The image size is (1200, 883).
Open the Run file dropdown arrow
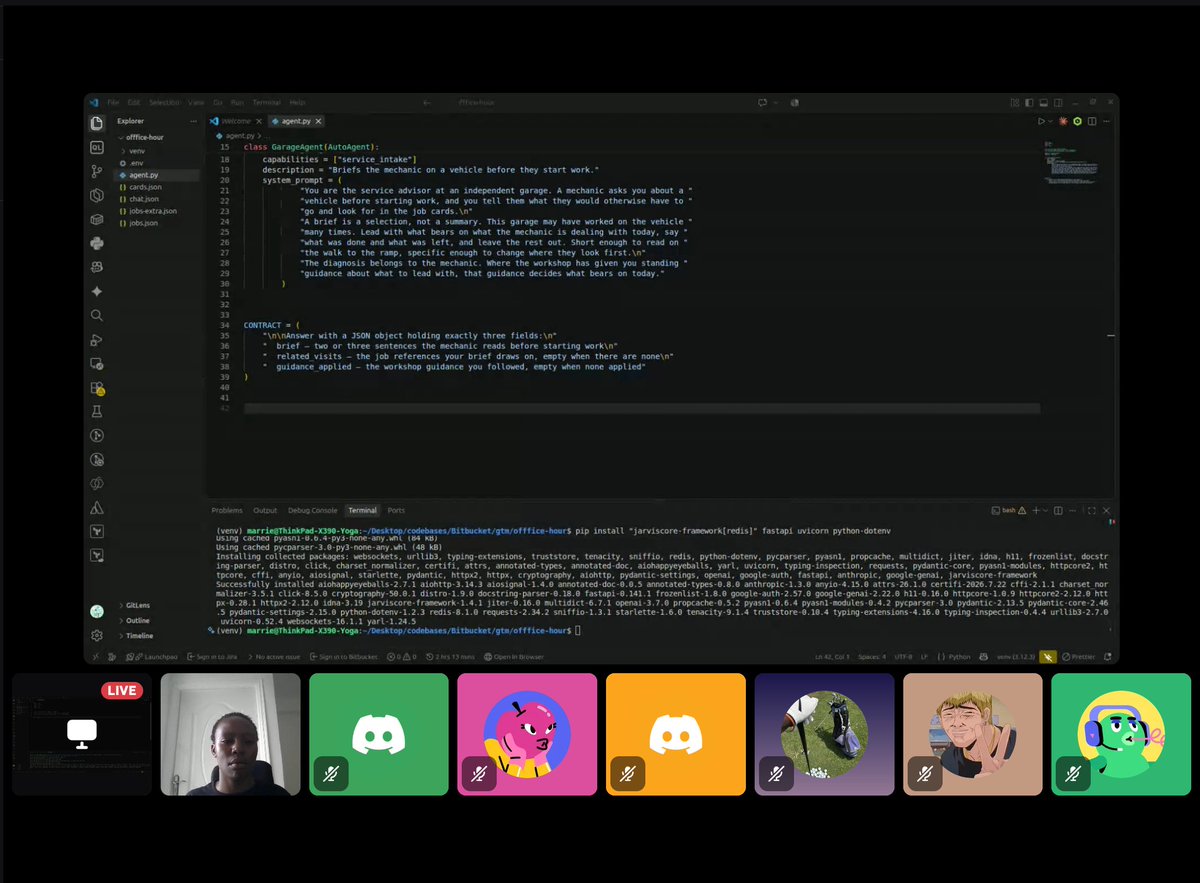(1050, 121)
